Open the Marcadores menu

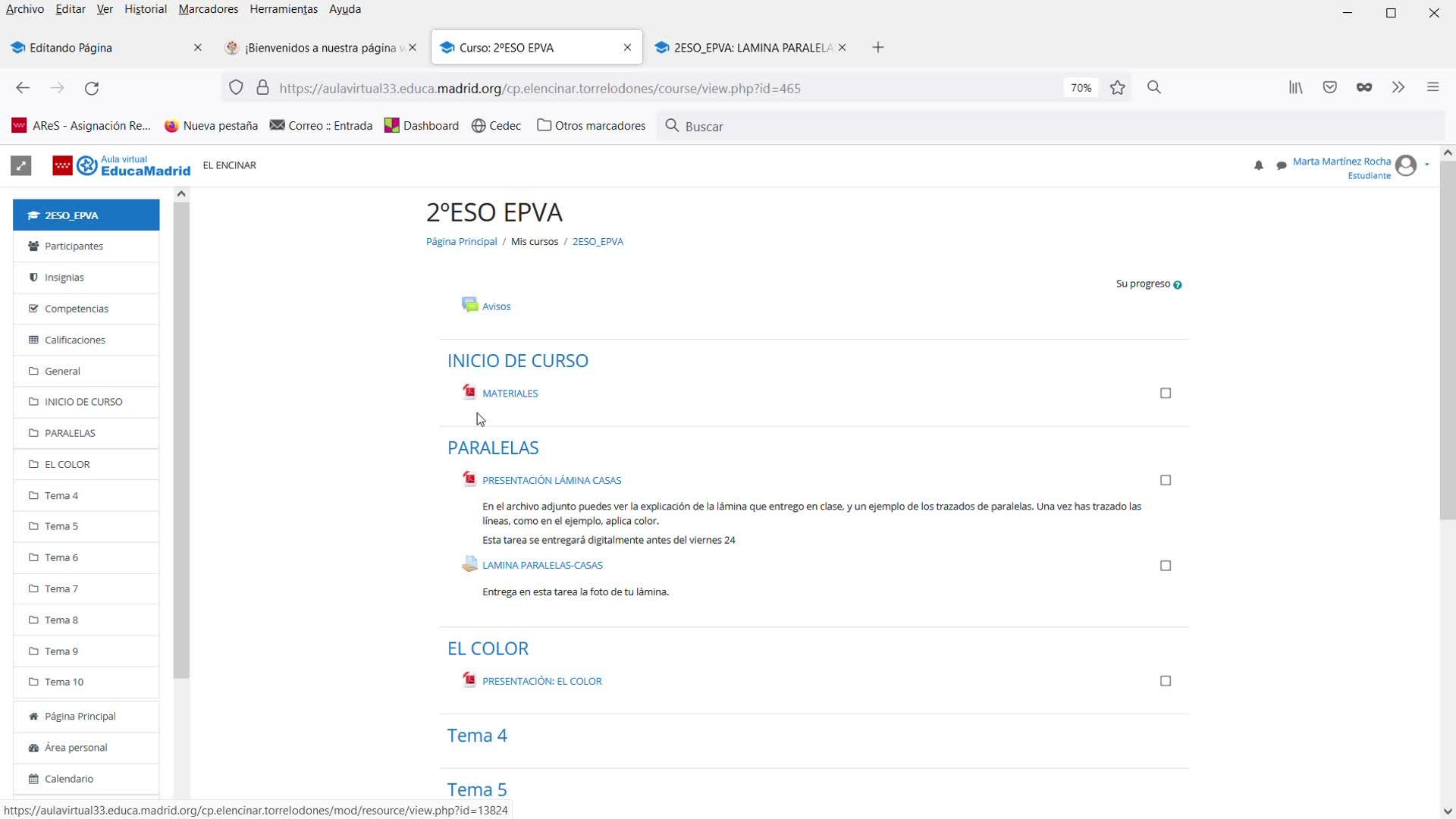(208, 9)
